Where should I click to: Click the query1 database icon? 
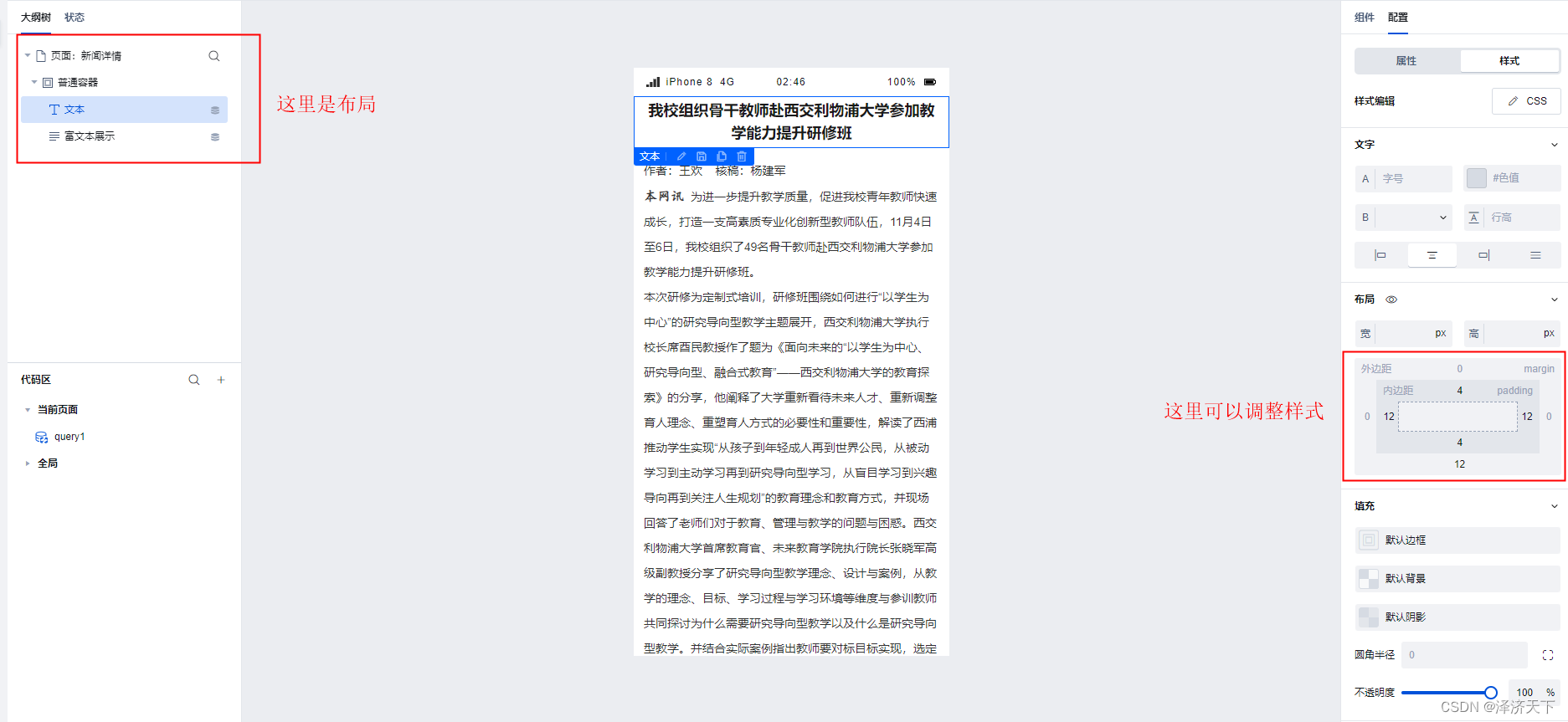[41, 437]
